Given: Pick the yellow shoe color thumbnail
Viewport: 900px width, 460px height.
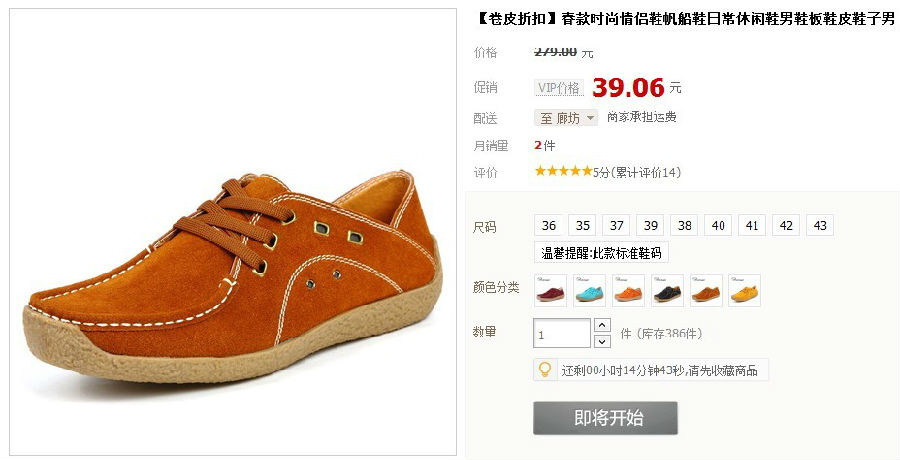Looking at the screenshot, I should click(744, 290).
